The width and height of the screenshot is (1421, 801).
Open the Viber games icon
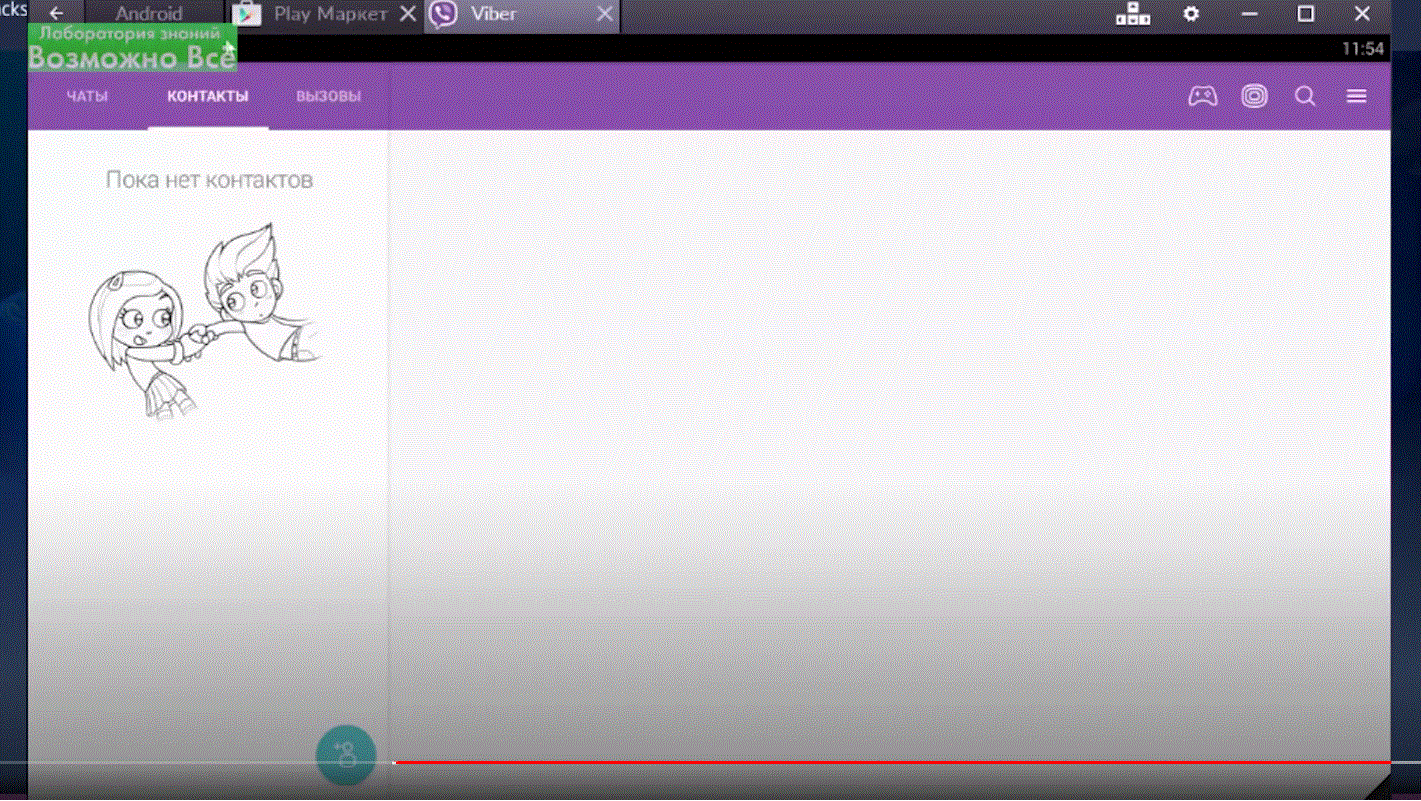coord(1203,96)
